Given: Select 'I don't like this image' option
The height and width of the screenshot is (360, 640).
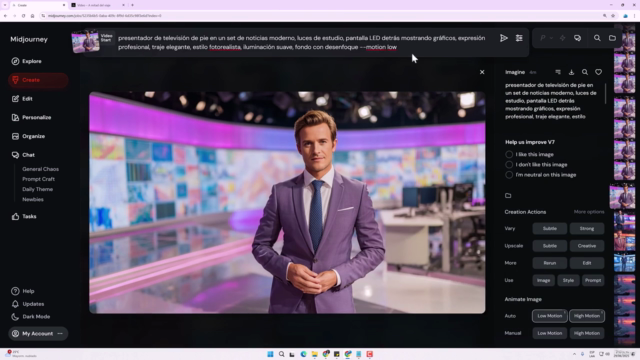Looking at the screenshot, I should coord(536,164).
